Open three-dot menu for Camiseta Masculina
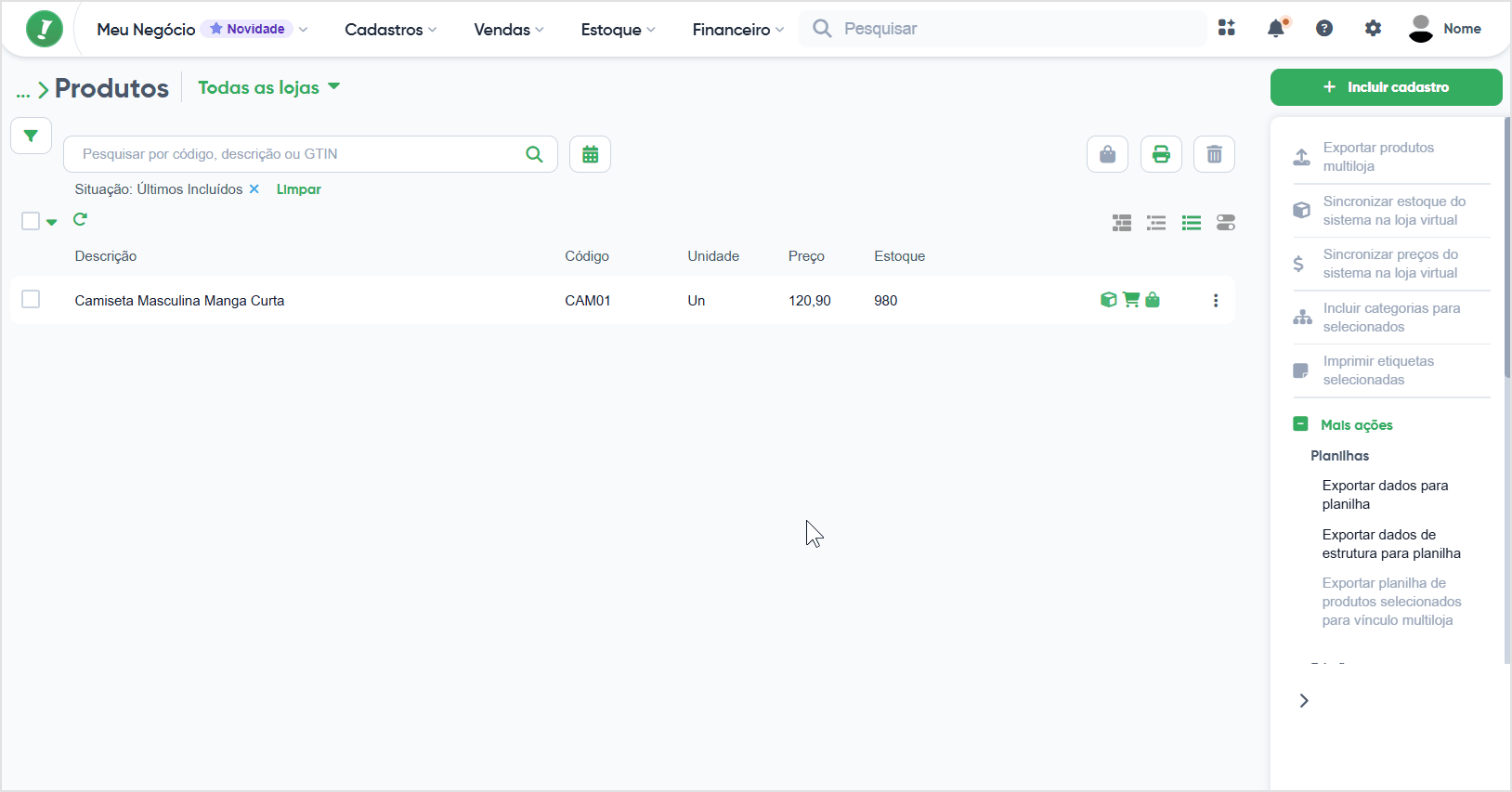Viewport: 1512px width, 792px height. tap(1216, 301)
